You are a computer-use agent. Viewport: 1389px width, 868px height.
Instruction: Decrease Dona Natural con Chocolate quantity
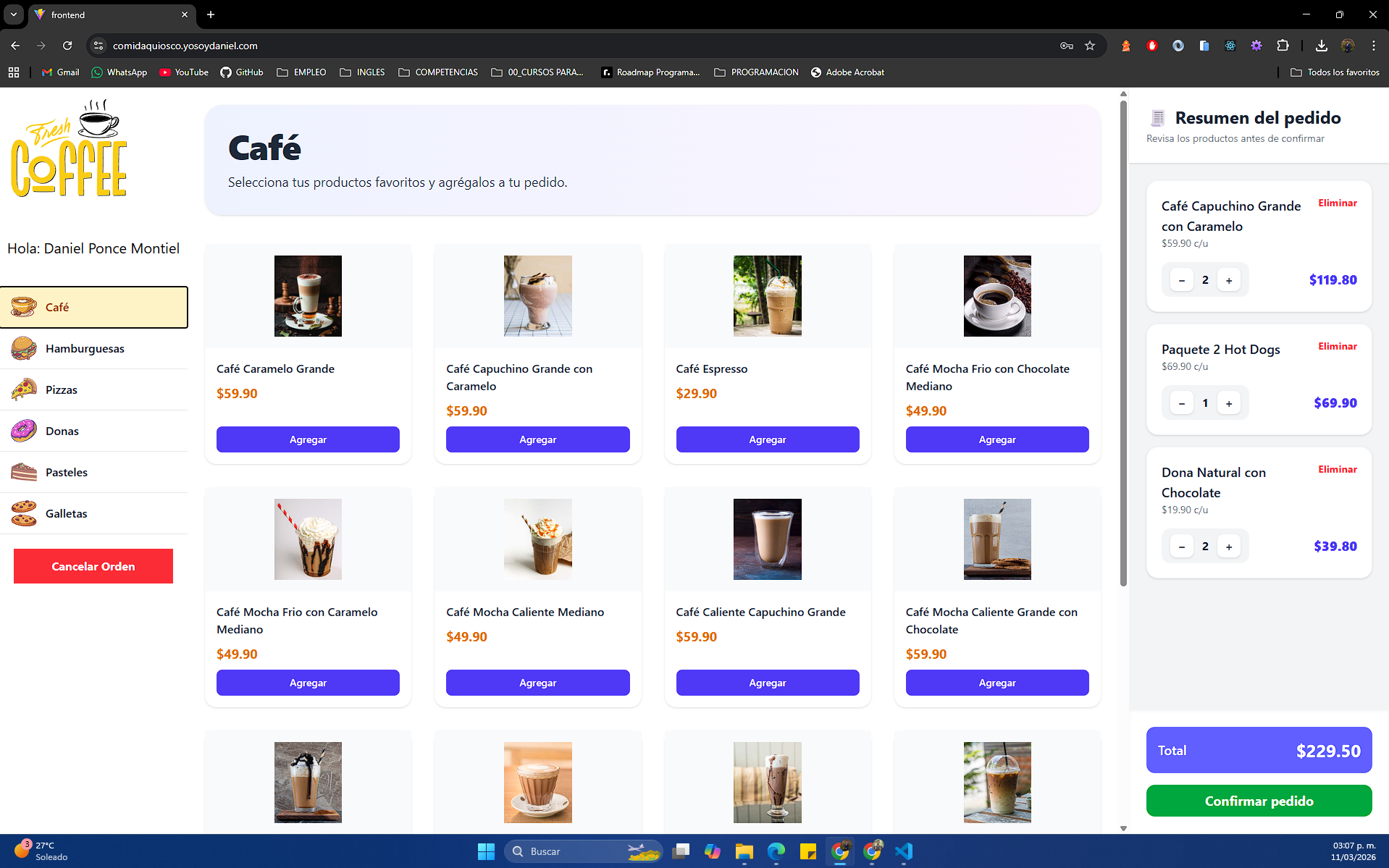click(x=1181, y=547)
